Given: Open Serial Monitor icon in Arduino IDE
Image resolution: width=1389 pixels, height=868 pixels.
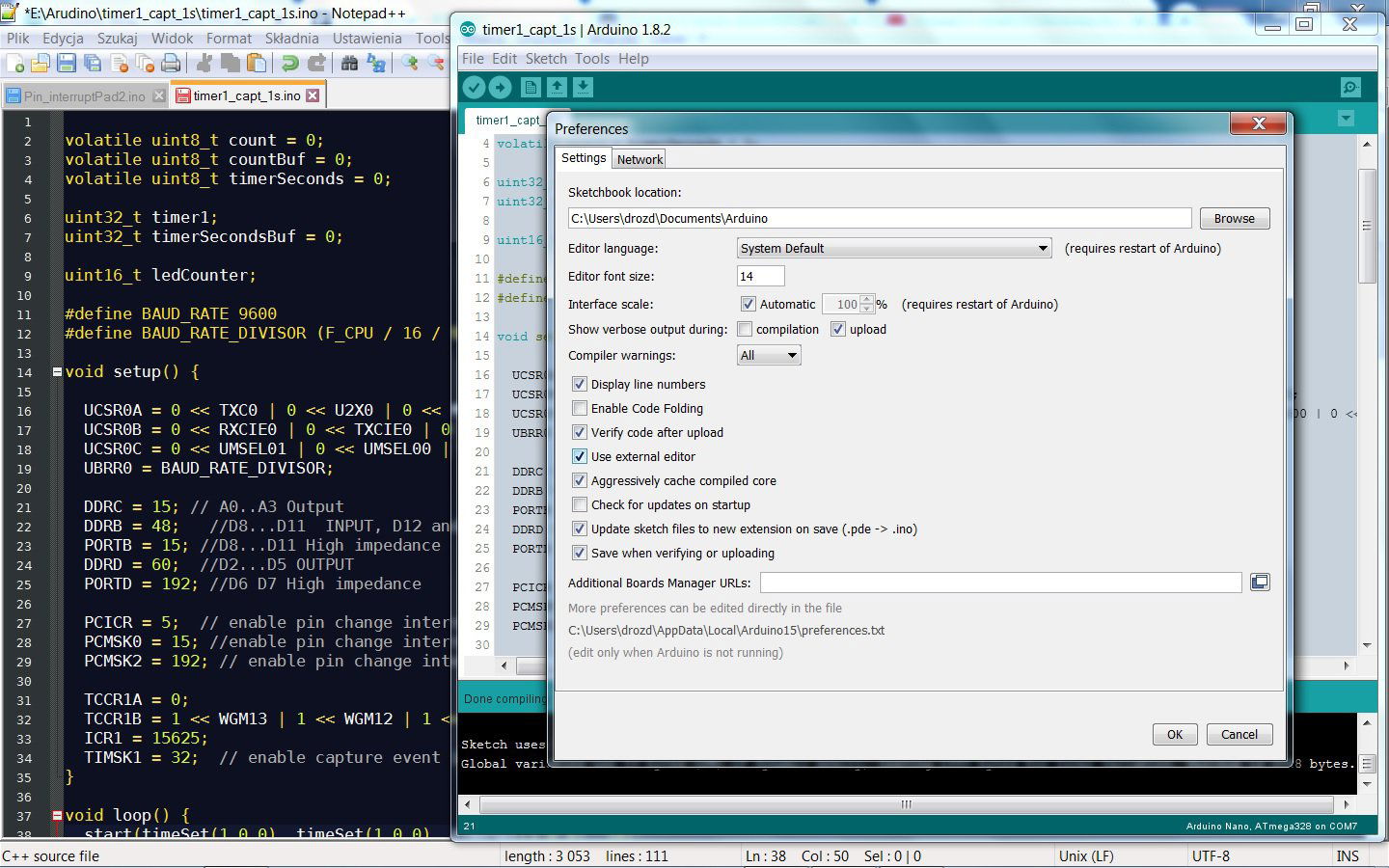Looking at the screenshot, I should tap(1350, 88).
